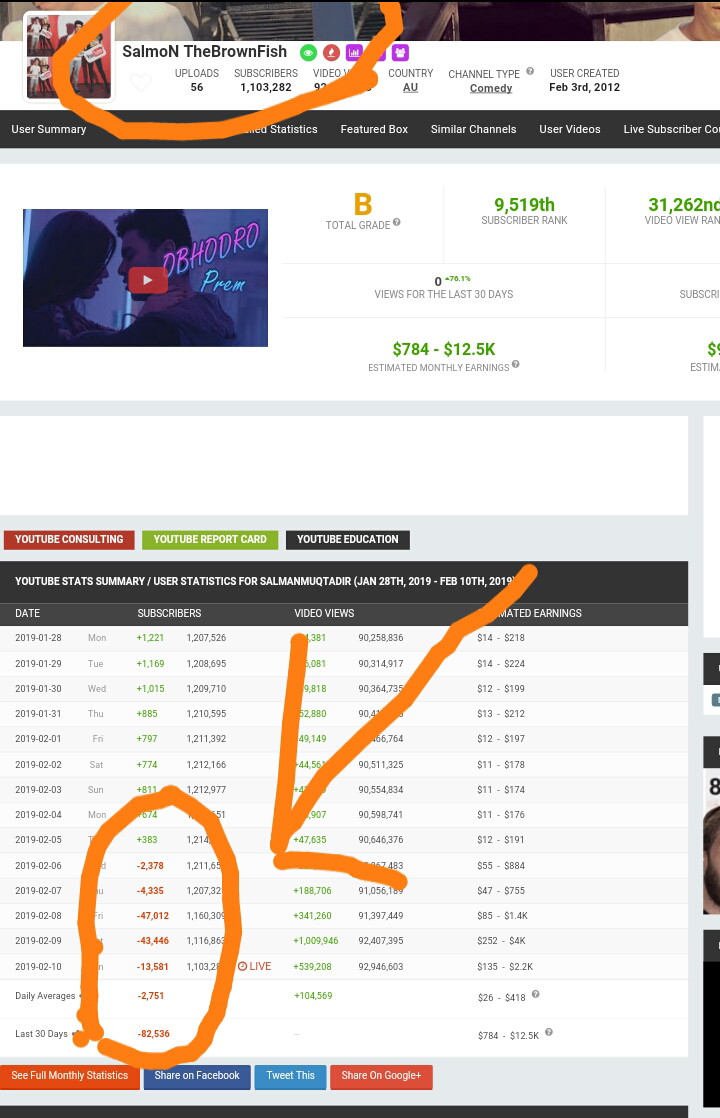The image size is (720, 1118).
Task: Click the SUBSCRIBERS column header
Action: (169, 613)
